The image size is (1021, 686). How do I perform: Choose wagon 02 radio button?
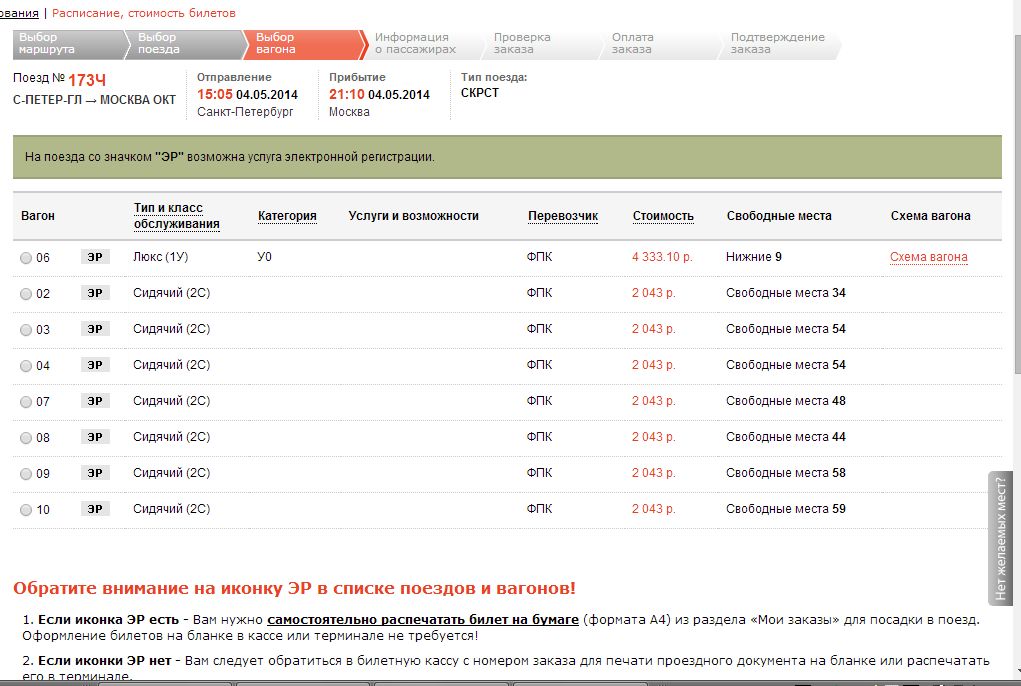[26, 294]
